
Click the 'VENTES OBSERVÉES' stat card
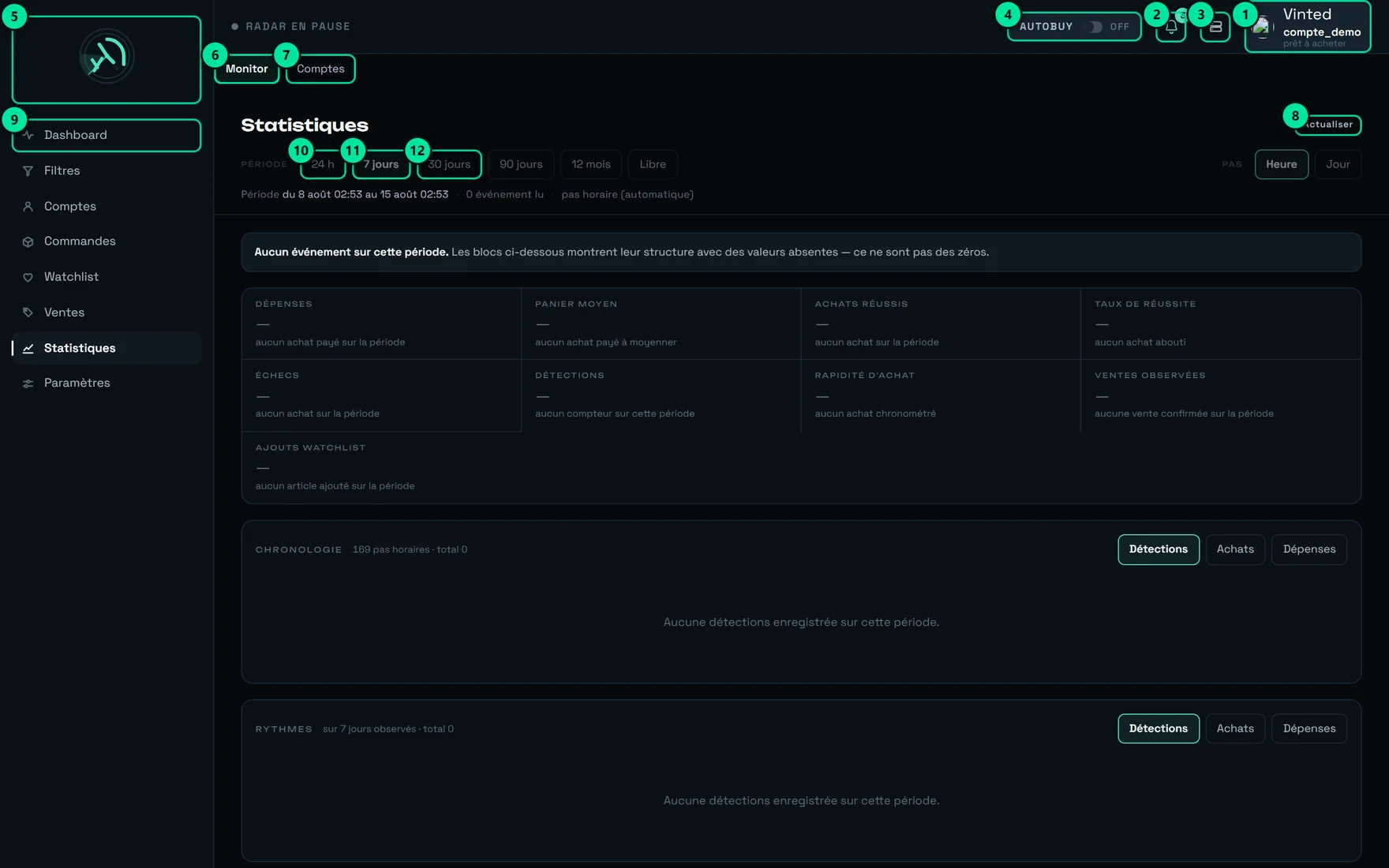pos(1221,396)
